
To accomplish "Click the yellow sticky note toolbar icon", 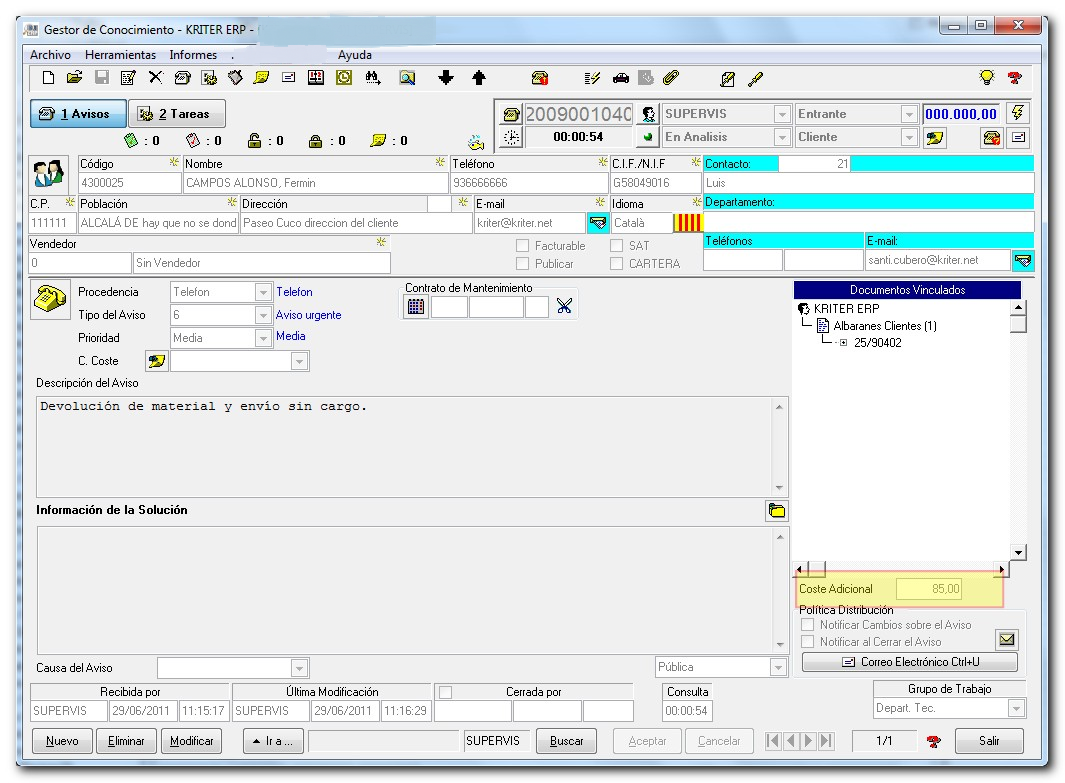I will (261, 78).
